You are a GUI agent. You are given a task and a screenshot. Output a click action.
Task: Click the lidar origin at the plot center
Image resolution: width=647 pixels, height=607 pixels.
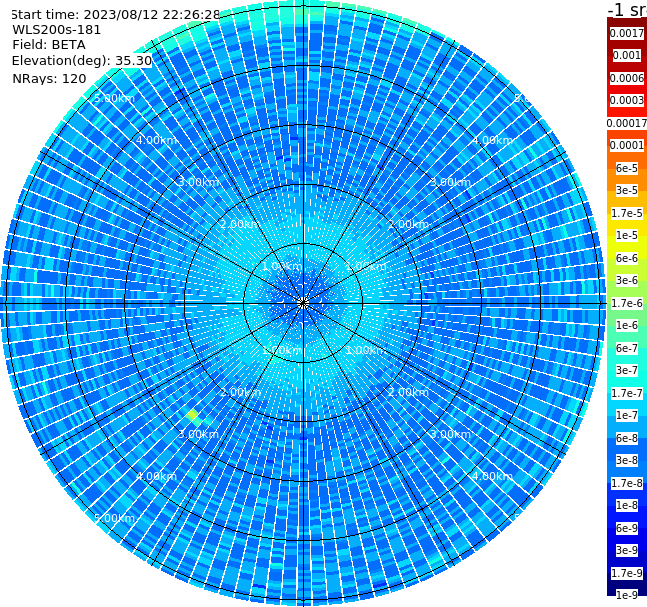[x=303, y=303]
